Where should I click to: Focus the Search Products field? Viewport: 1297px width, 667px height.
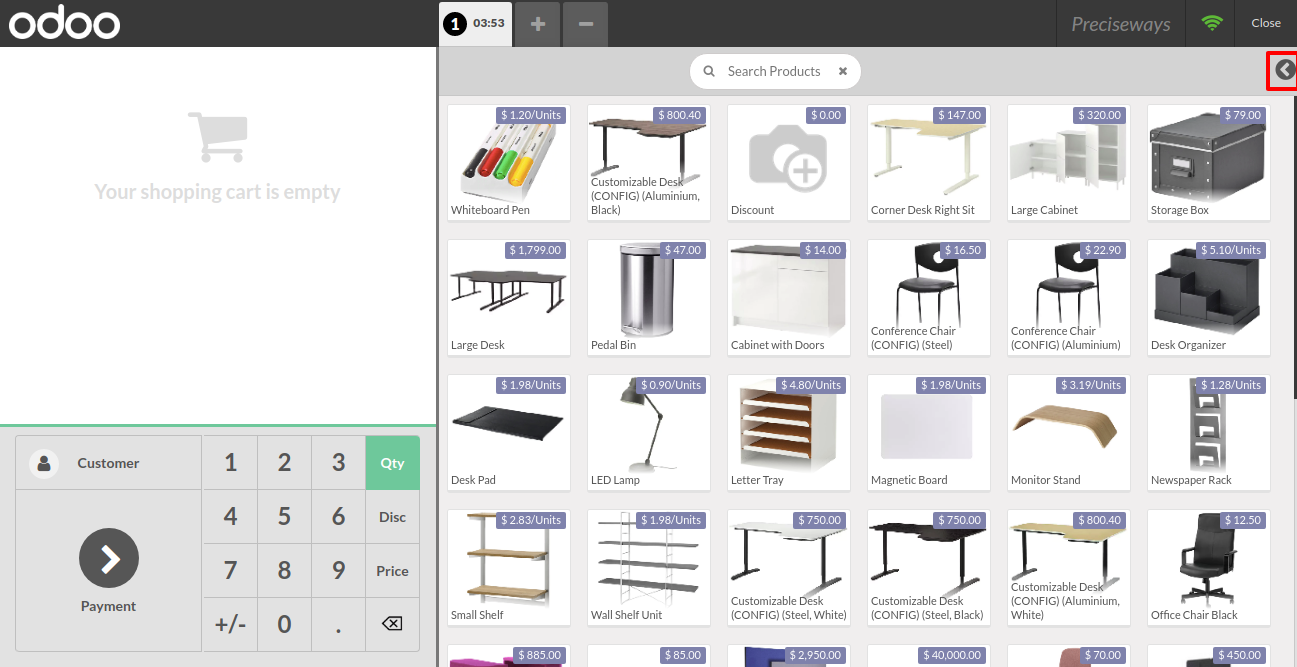pyautogui.click(x=774, y=71)
